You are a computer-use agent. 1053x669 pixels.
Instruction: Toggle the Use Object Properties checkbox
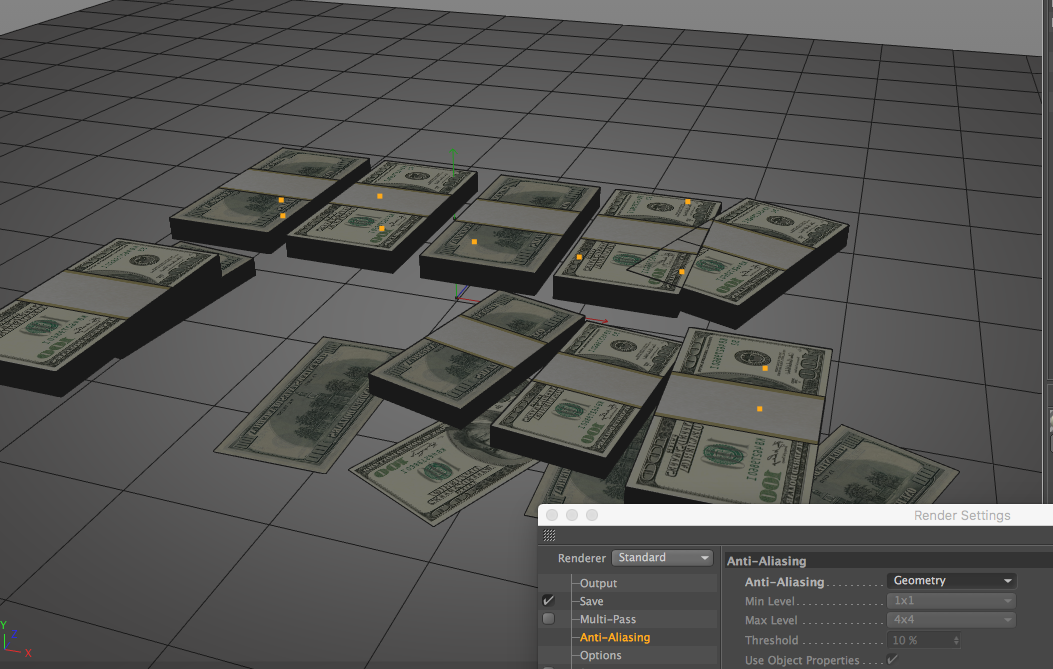[x=892, y=660]
